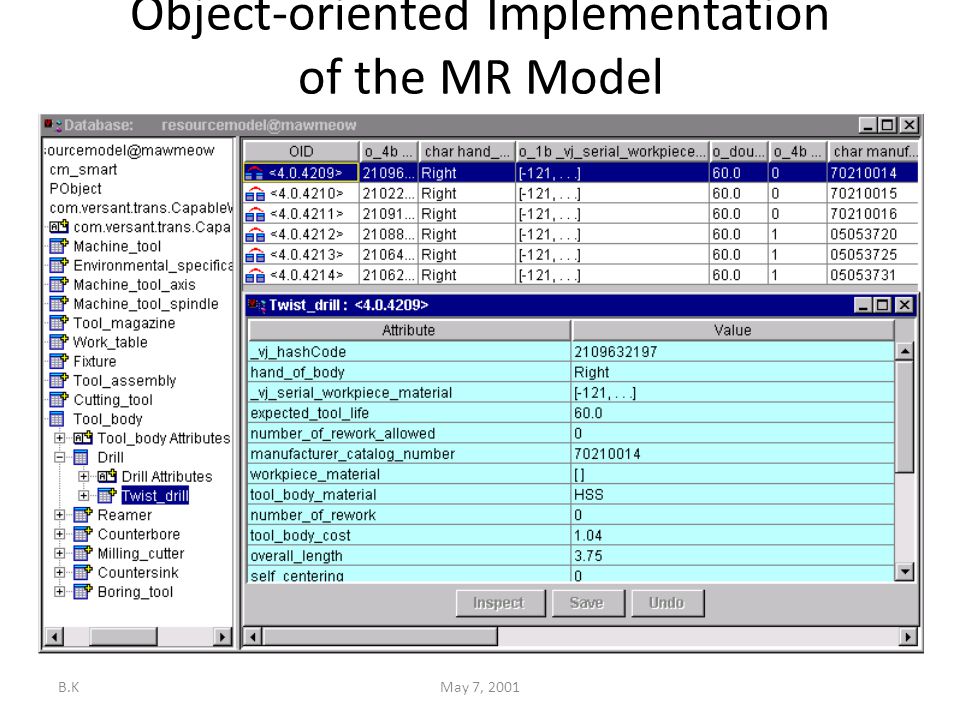960x720 pixels.
Task: Expand the Twist_drill node
Action: 84,495
